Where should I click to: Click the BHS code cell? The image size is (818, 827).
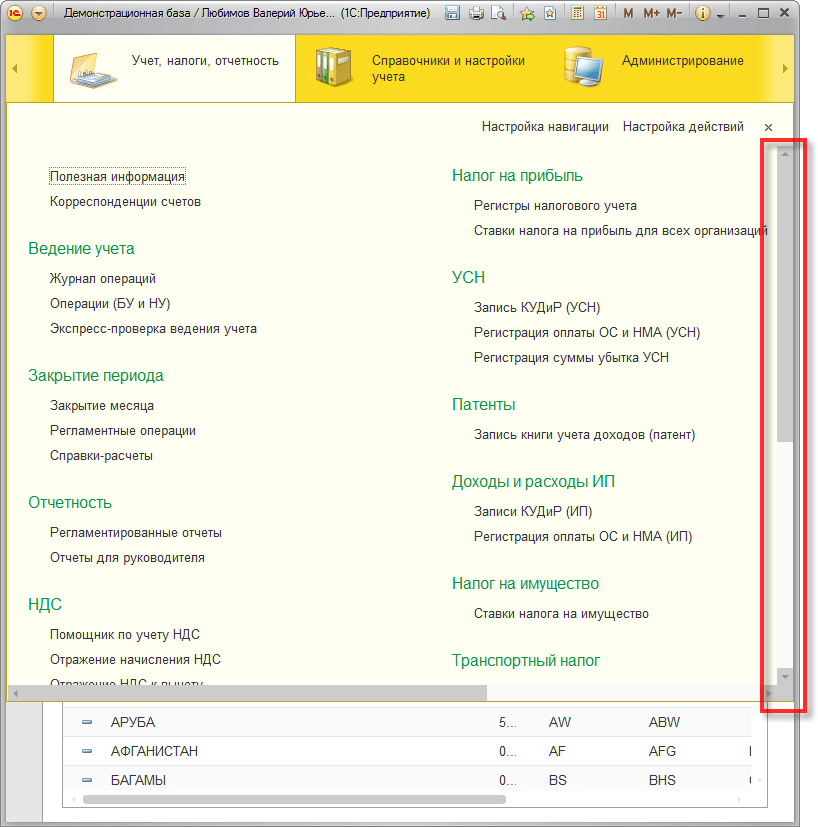pos(662,780)
